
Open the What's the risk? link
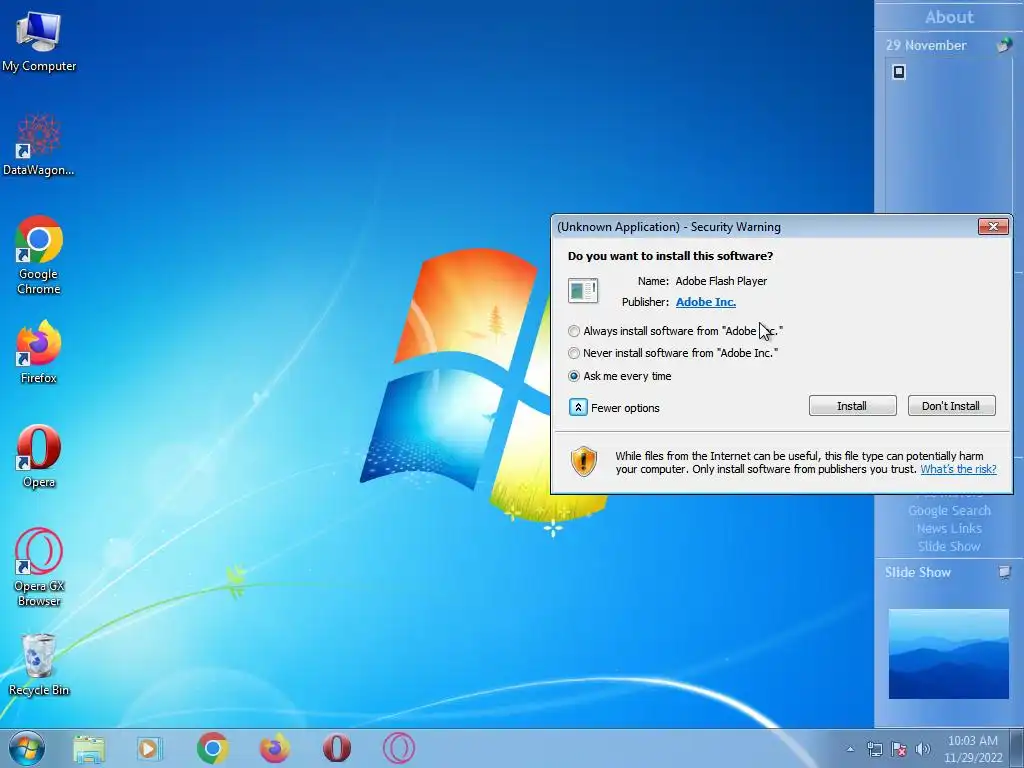click(958, 469)
